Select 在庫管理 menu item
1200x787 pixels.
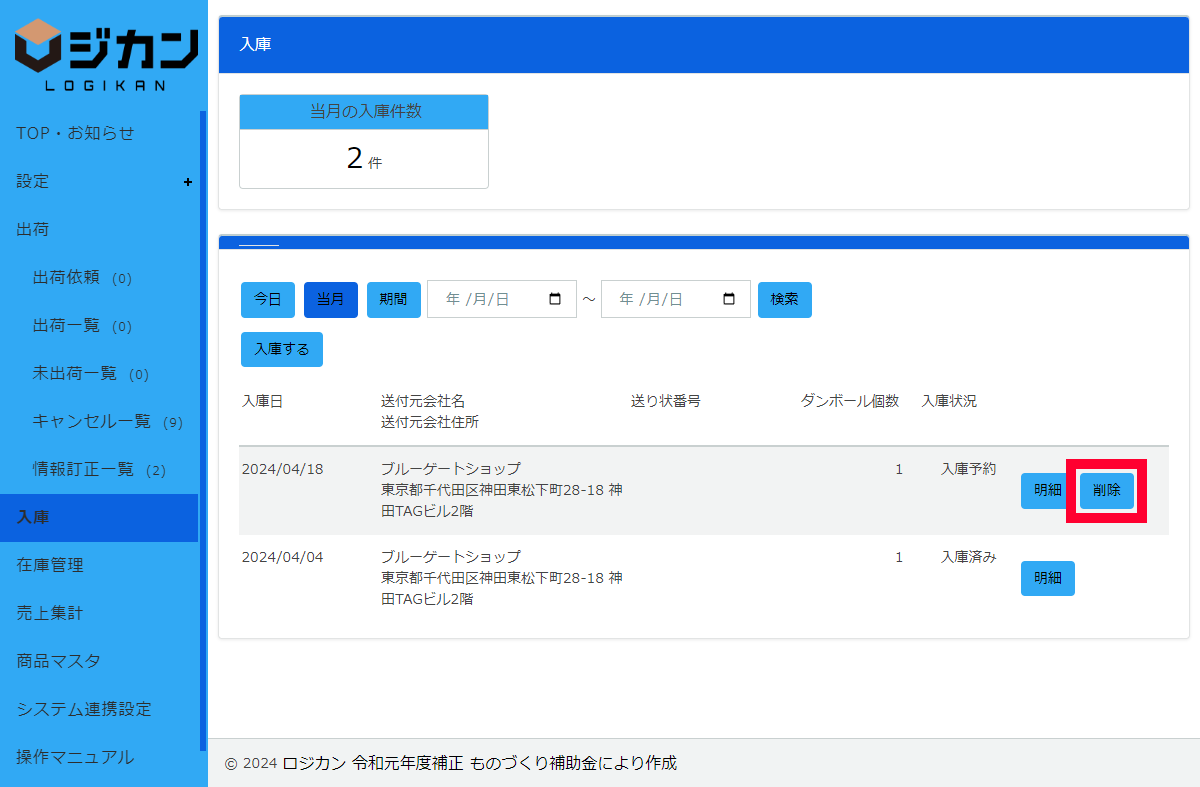[50, 565]
